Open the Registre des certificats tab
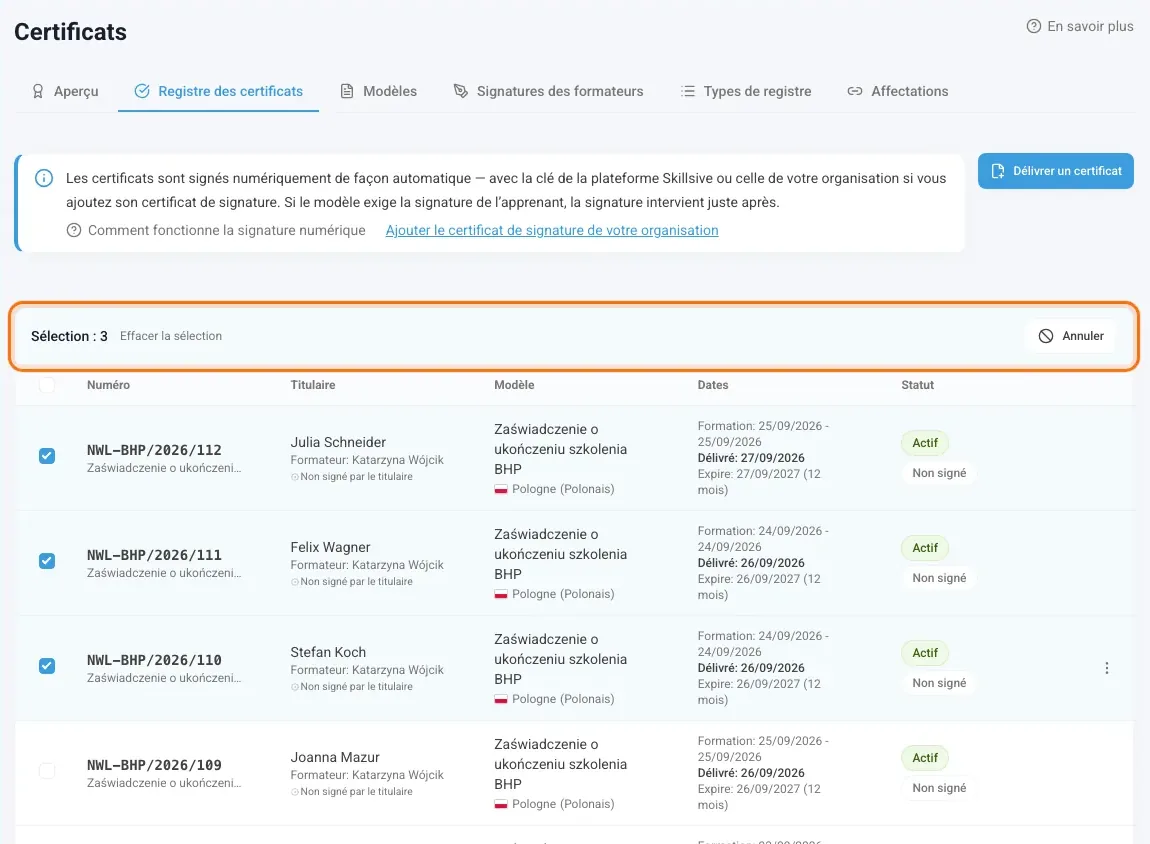This screenshot has height=844, width=1150. pyautogui.click(x=219, y=91)
